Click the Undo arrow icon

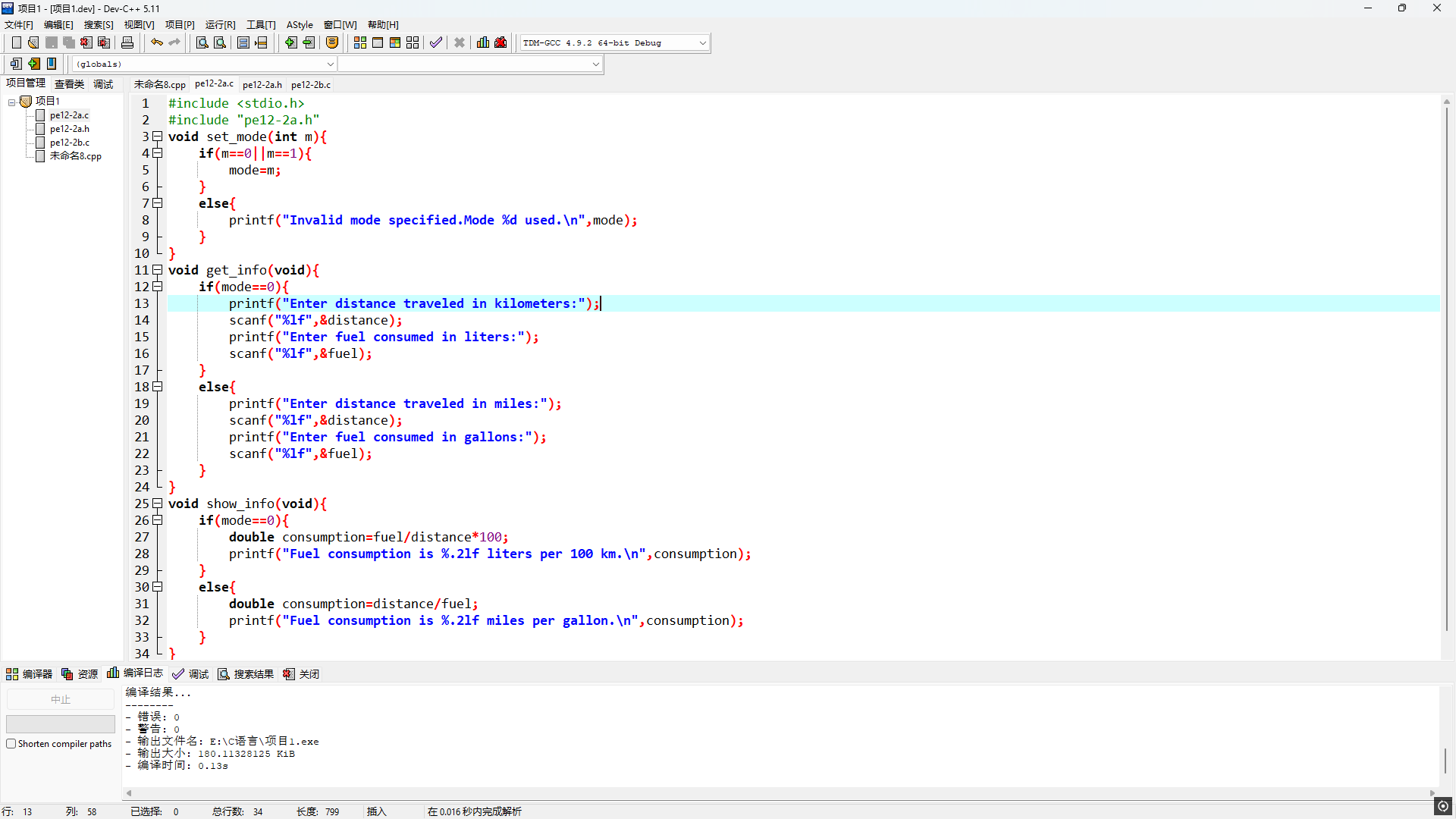pyautogui.click(x=157, y=43)
